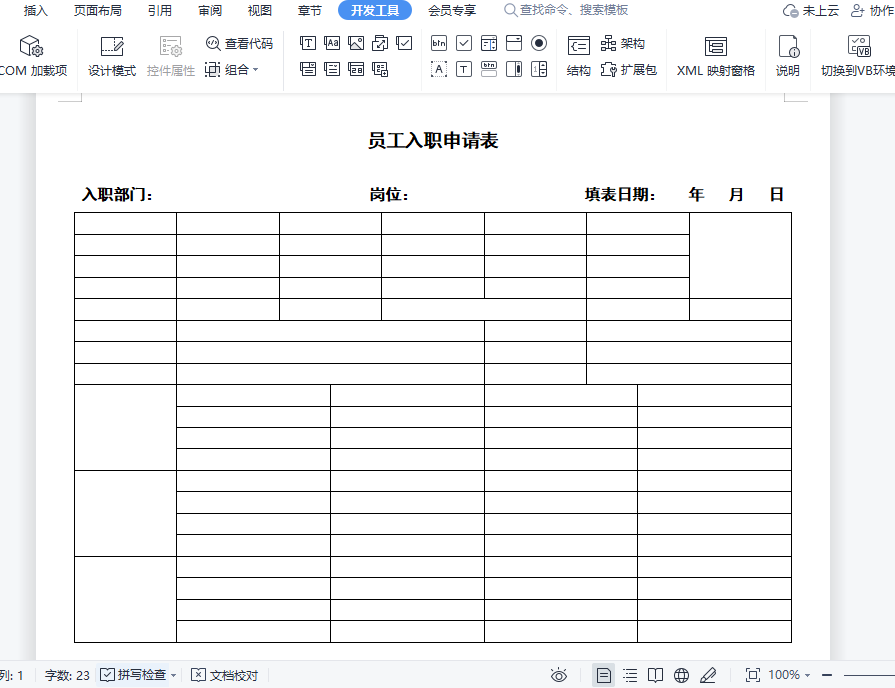Expand Spell Check dropdown arrow
This screenshot has width=895, height=688.
[174, 675]
